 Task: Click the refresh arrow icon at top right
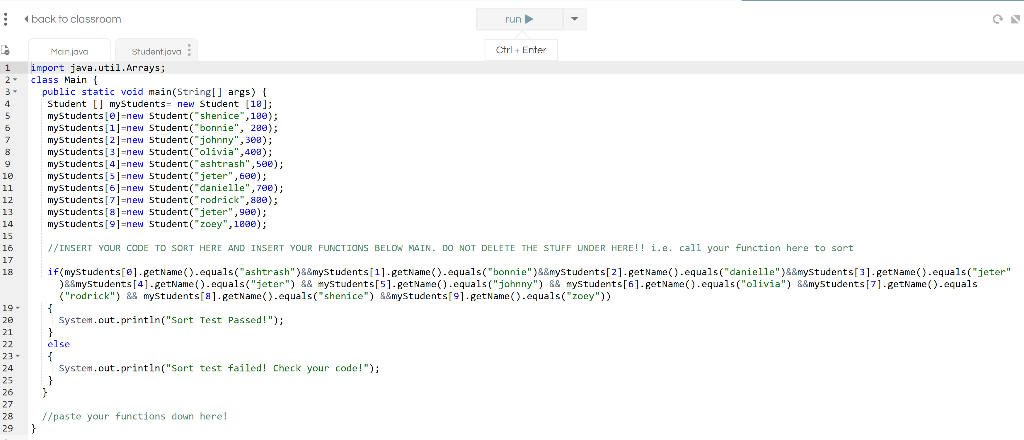point(997,20)
